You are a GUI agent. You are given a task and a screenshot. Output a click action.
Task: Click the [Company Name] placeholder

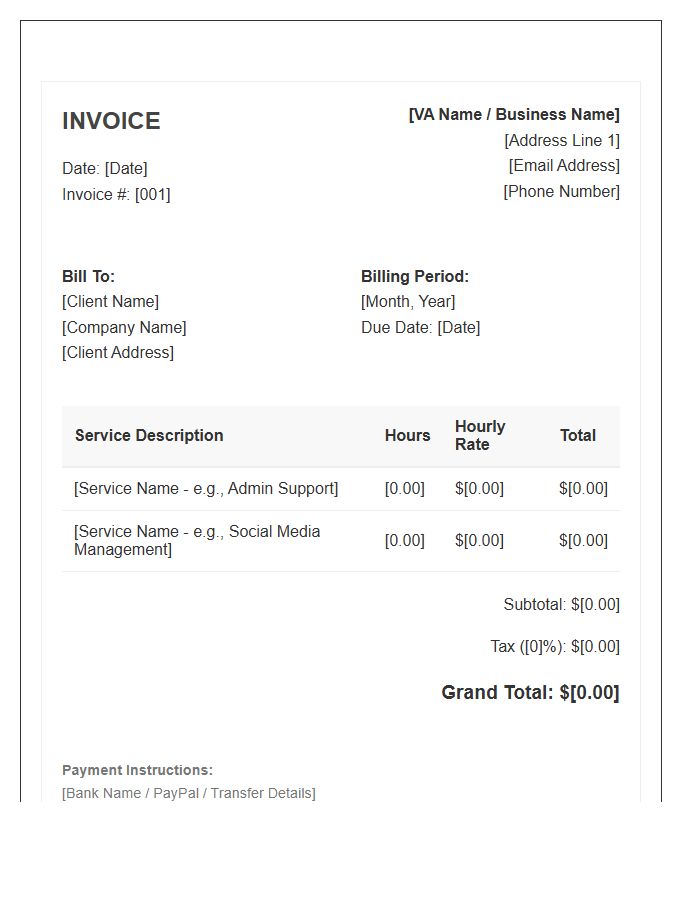(x=125, y=327)
